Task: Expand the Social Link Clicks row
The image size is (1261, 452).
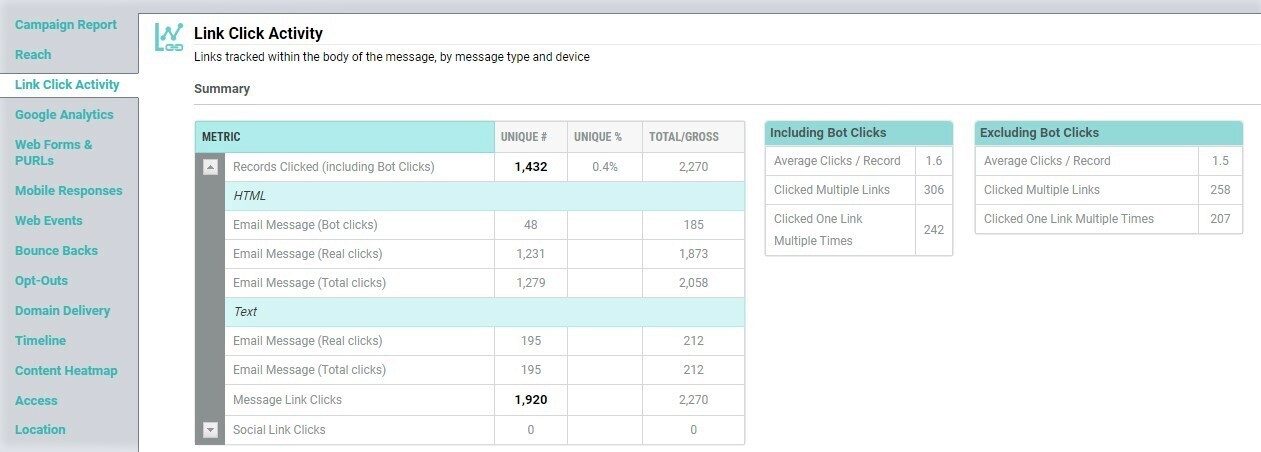Action: (210, 430)
